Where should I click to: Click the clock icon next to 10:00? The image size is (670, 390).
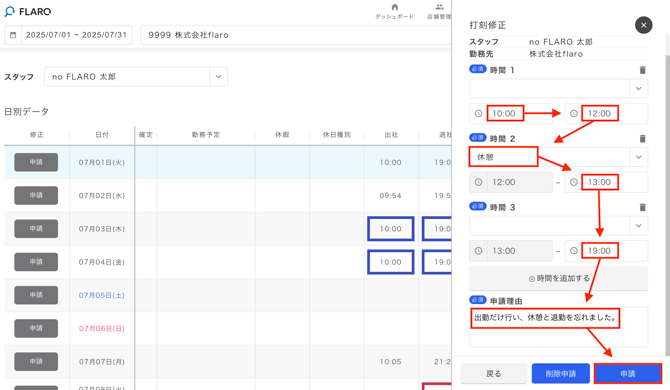click(479, 114)
